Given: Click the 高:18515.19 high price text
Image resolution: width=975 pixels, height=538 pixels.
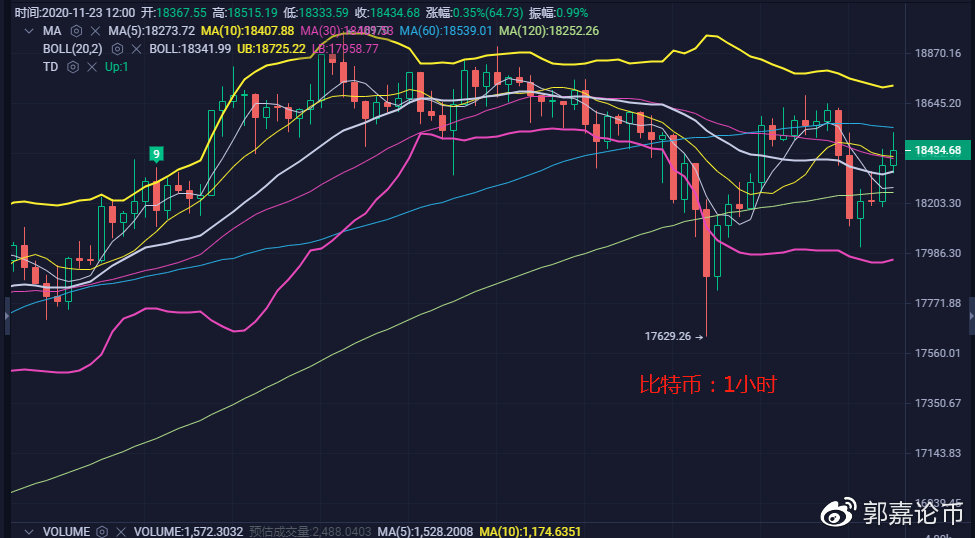Looking at the screenshot, I should (244, 12).
